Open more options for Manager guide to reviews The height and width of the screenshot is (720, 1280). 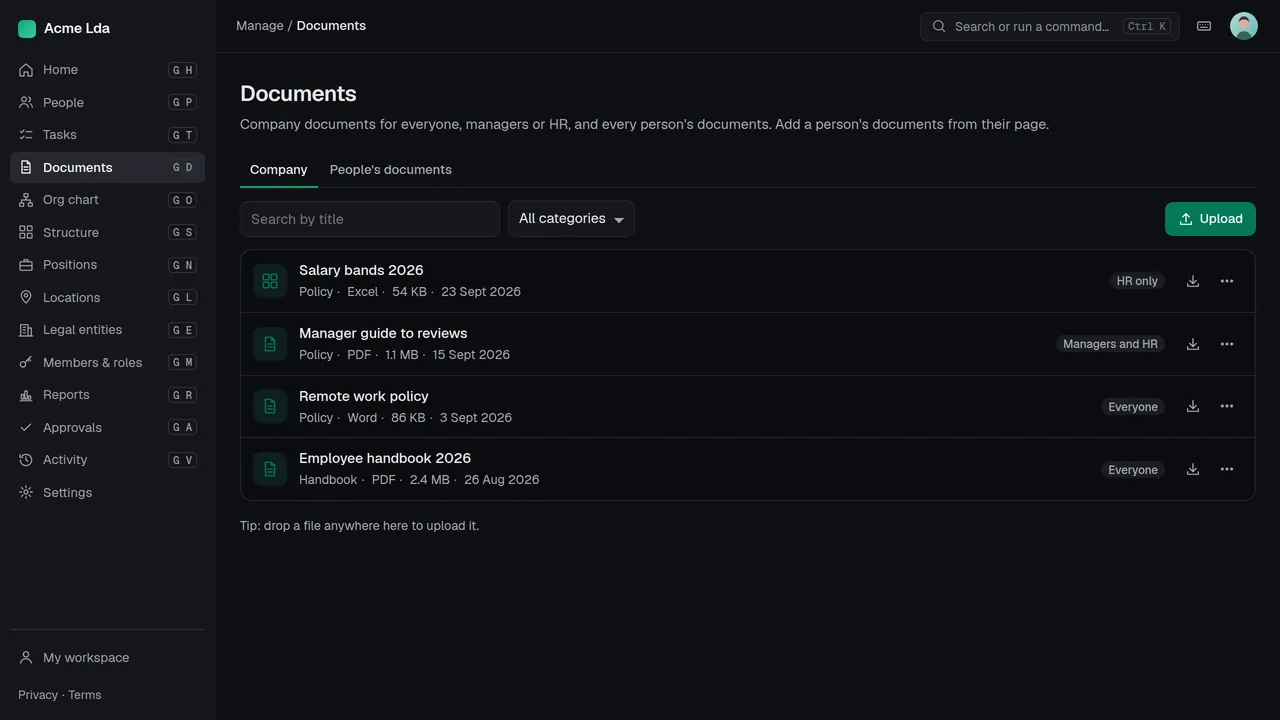click(x=1227, y=344)
